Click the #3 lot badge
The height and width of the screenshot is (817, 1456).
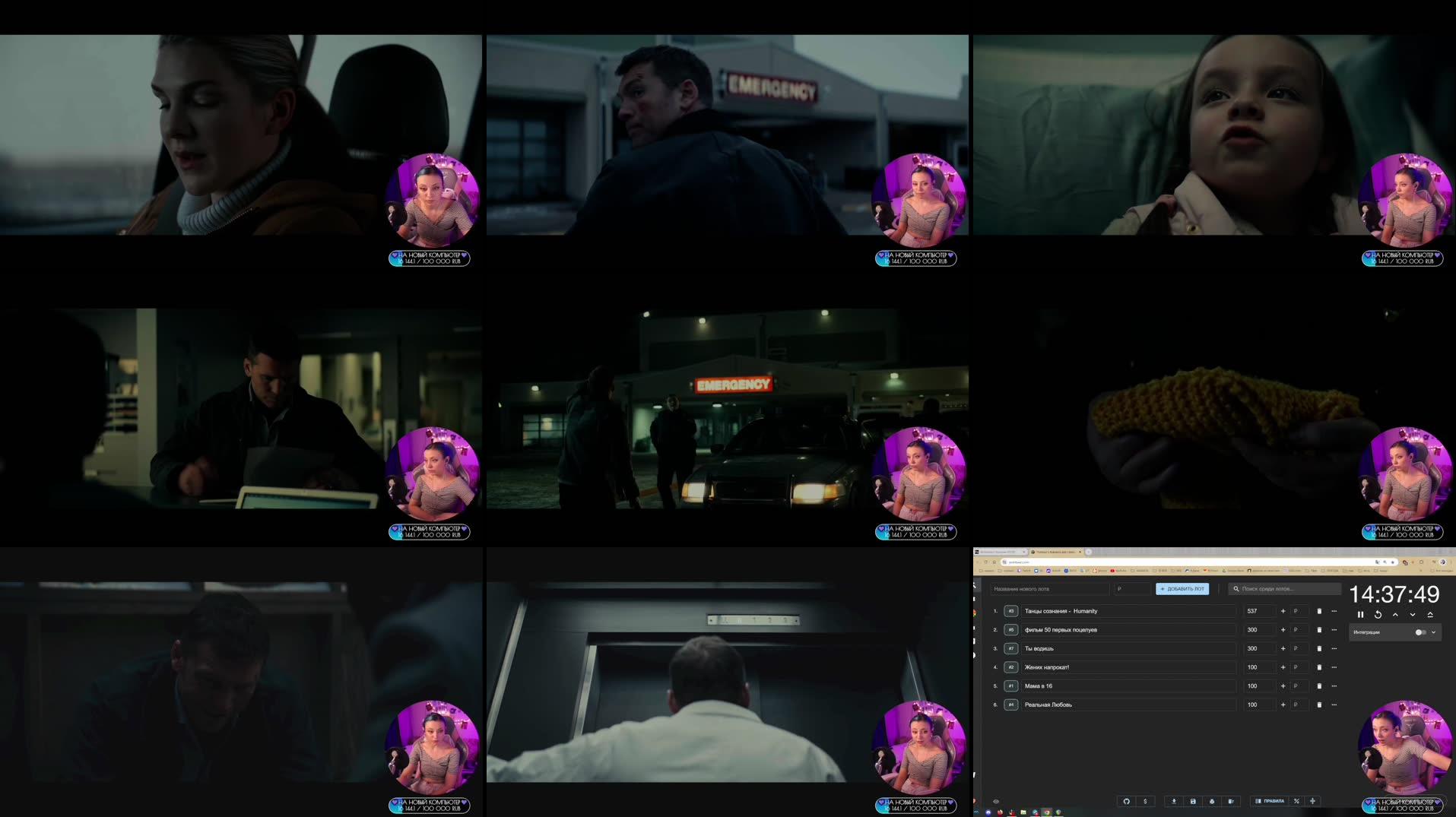coord(1010,611)
